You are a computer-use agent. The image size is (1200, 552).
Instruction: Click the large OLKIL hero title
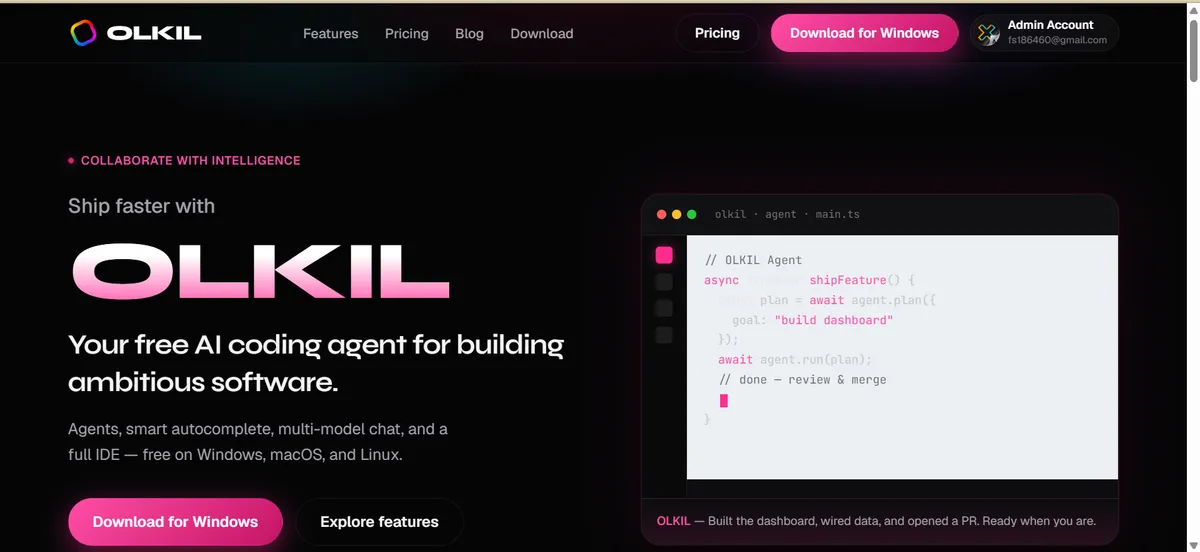tap(260, 272)
